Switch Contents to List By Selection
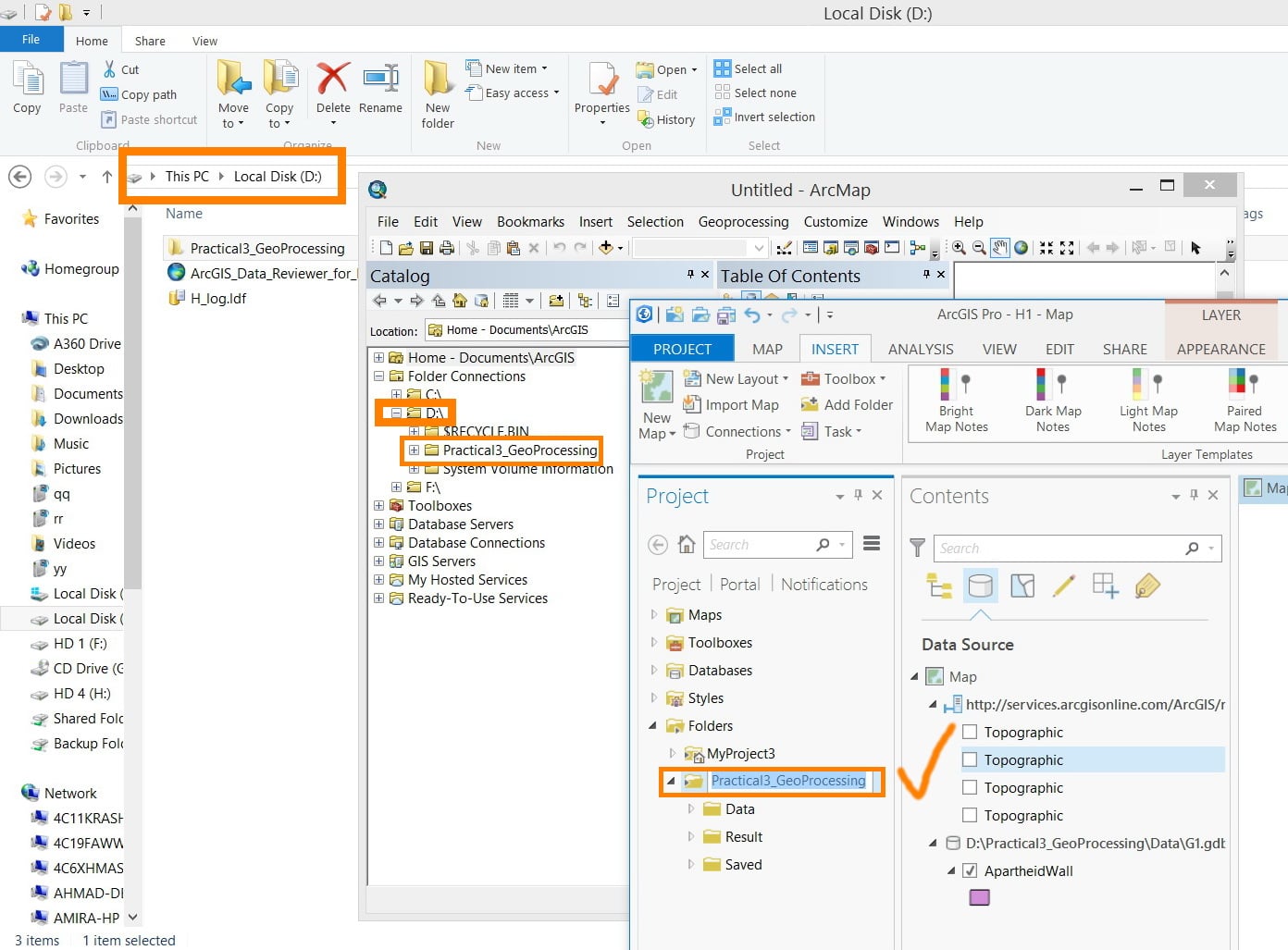 (1022, 586)
